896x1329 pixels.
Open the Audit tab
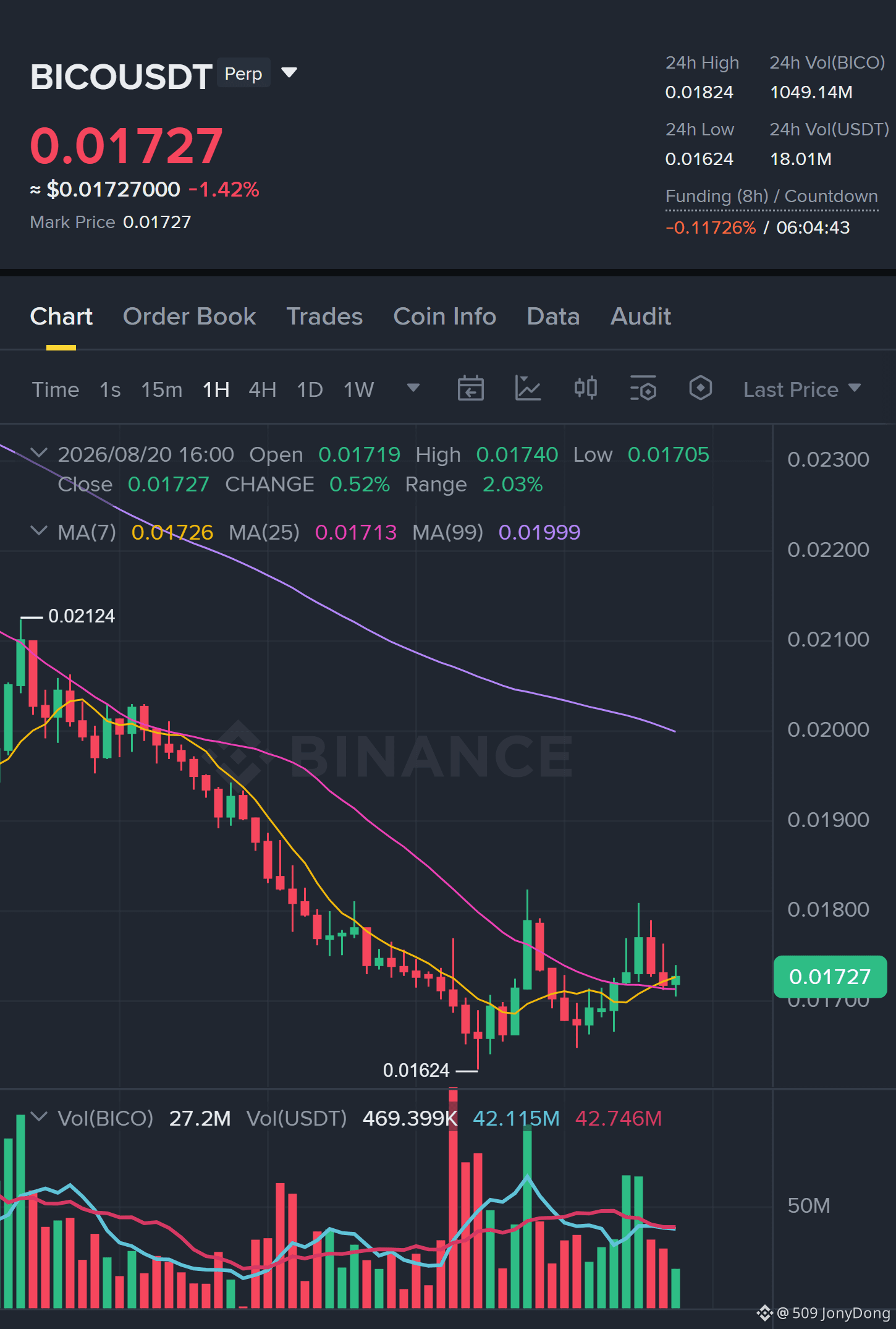[641, 316]
